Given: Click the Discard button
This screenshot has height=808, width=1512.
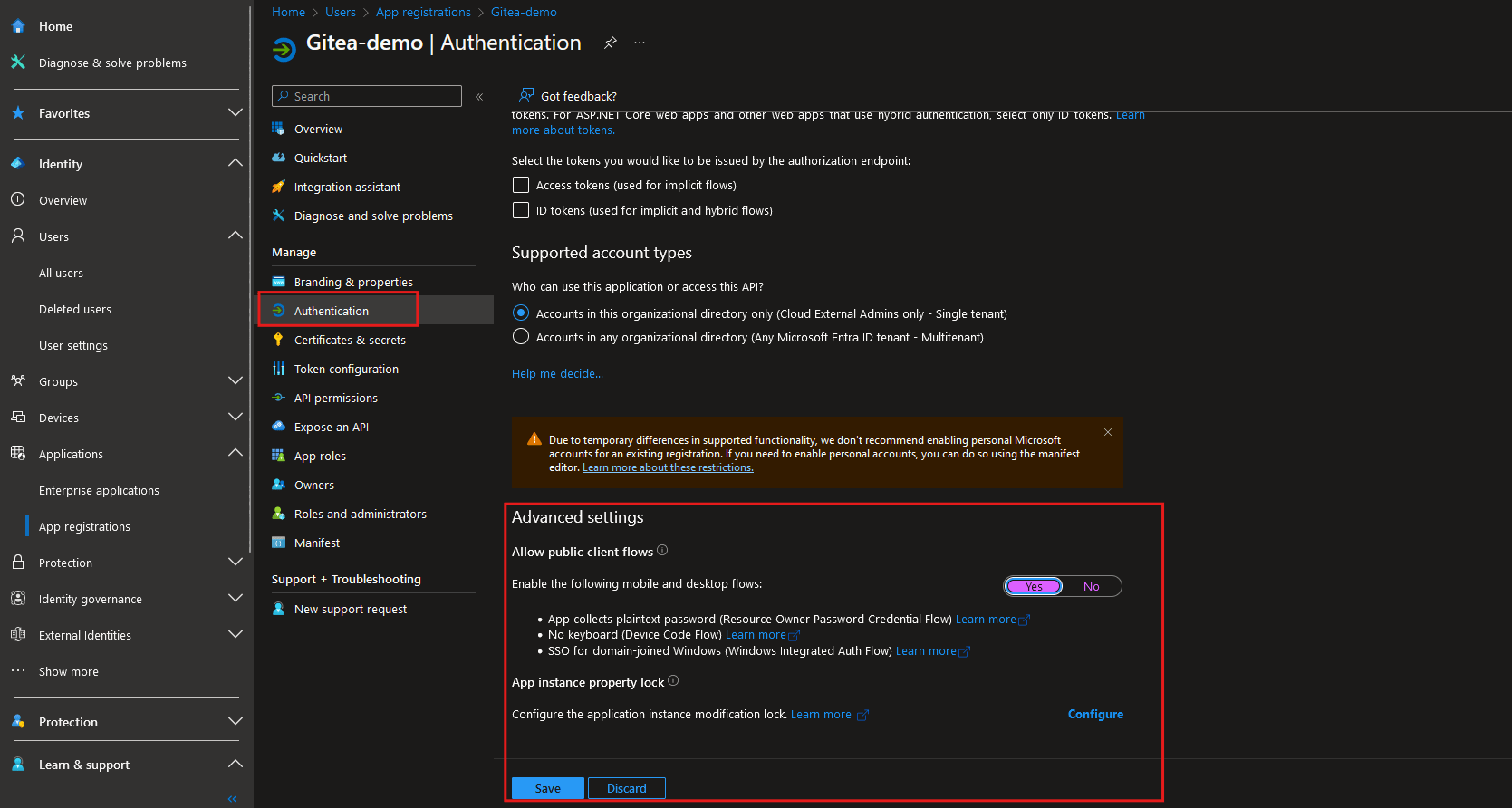Looking at the screenshot, I should pos(627,788).
